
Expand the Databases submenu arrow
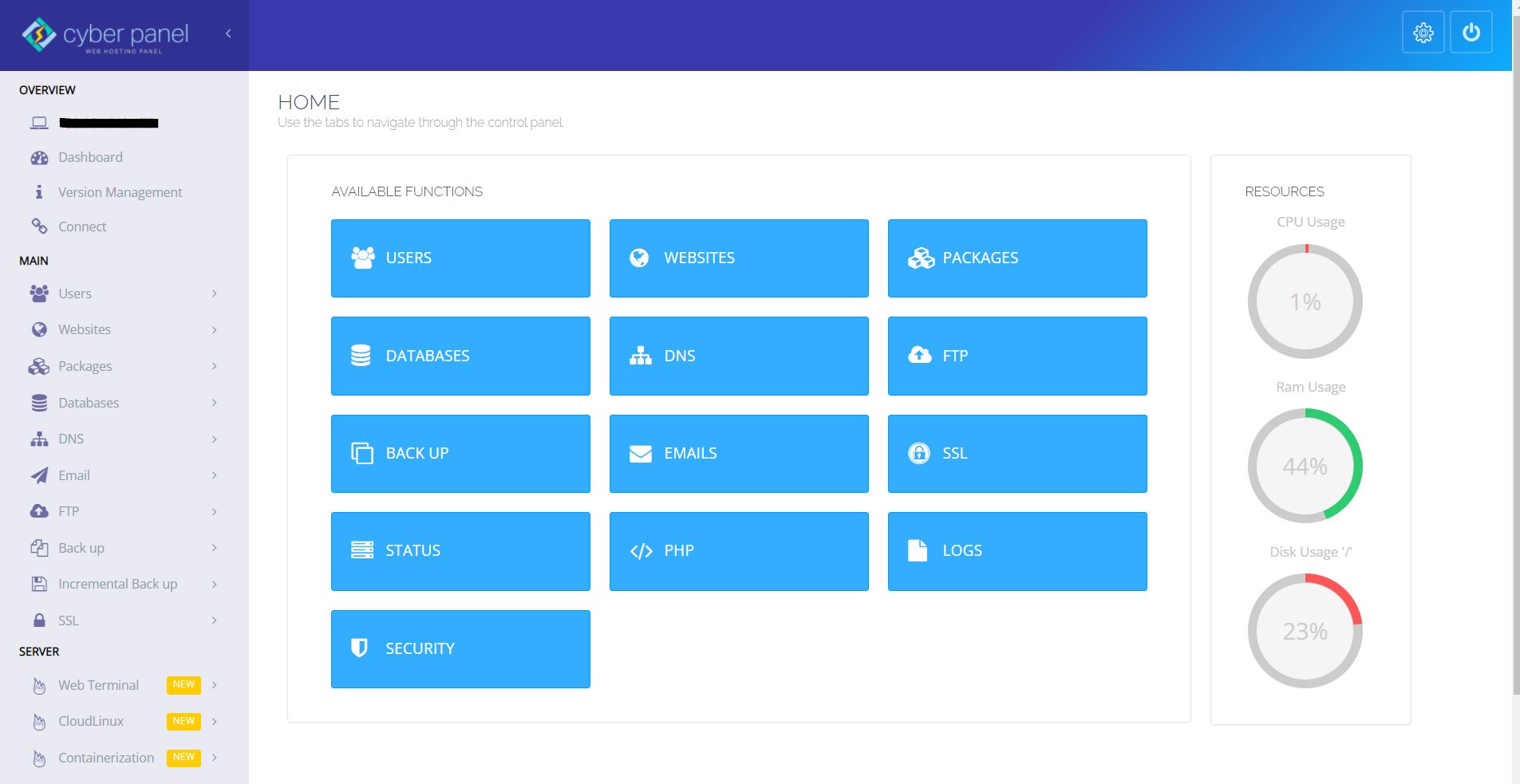(x=214, y=403)
